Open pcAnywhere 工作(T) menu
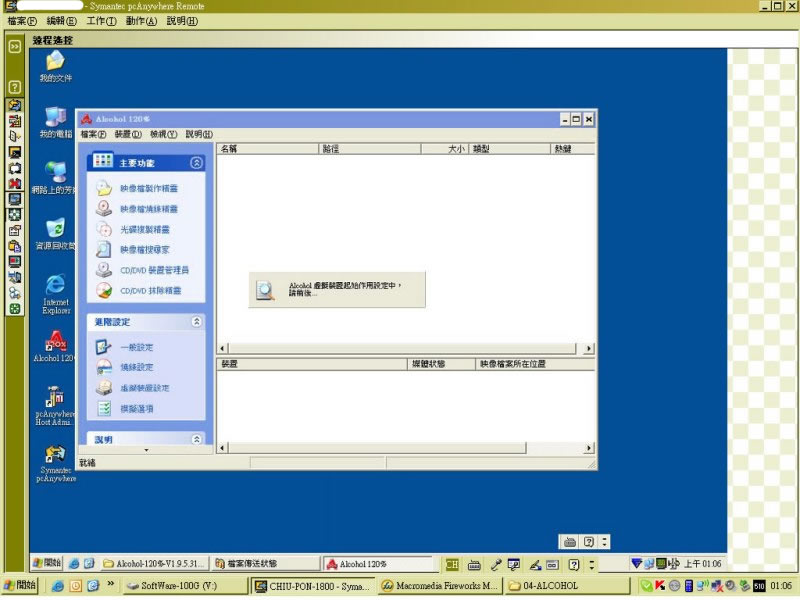800x600 pixels. [x=101, y=21]
